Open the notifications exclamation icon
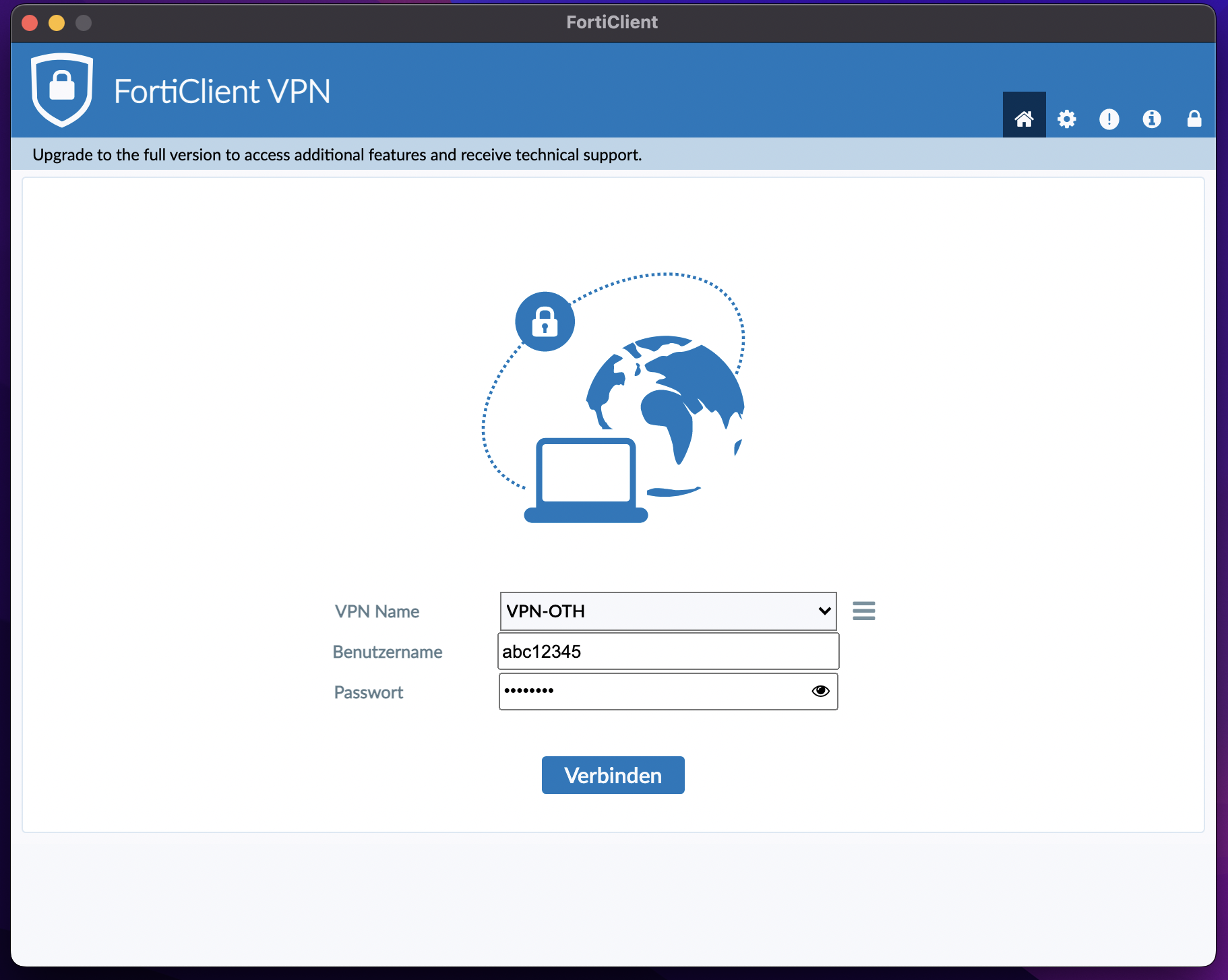 point(1109,119)
